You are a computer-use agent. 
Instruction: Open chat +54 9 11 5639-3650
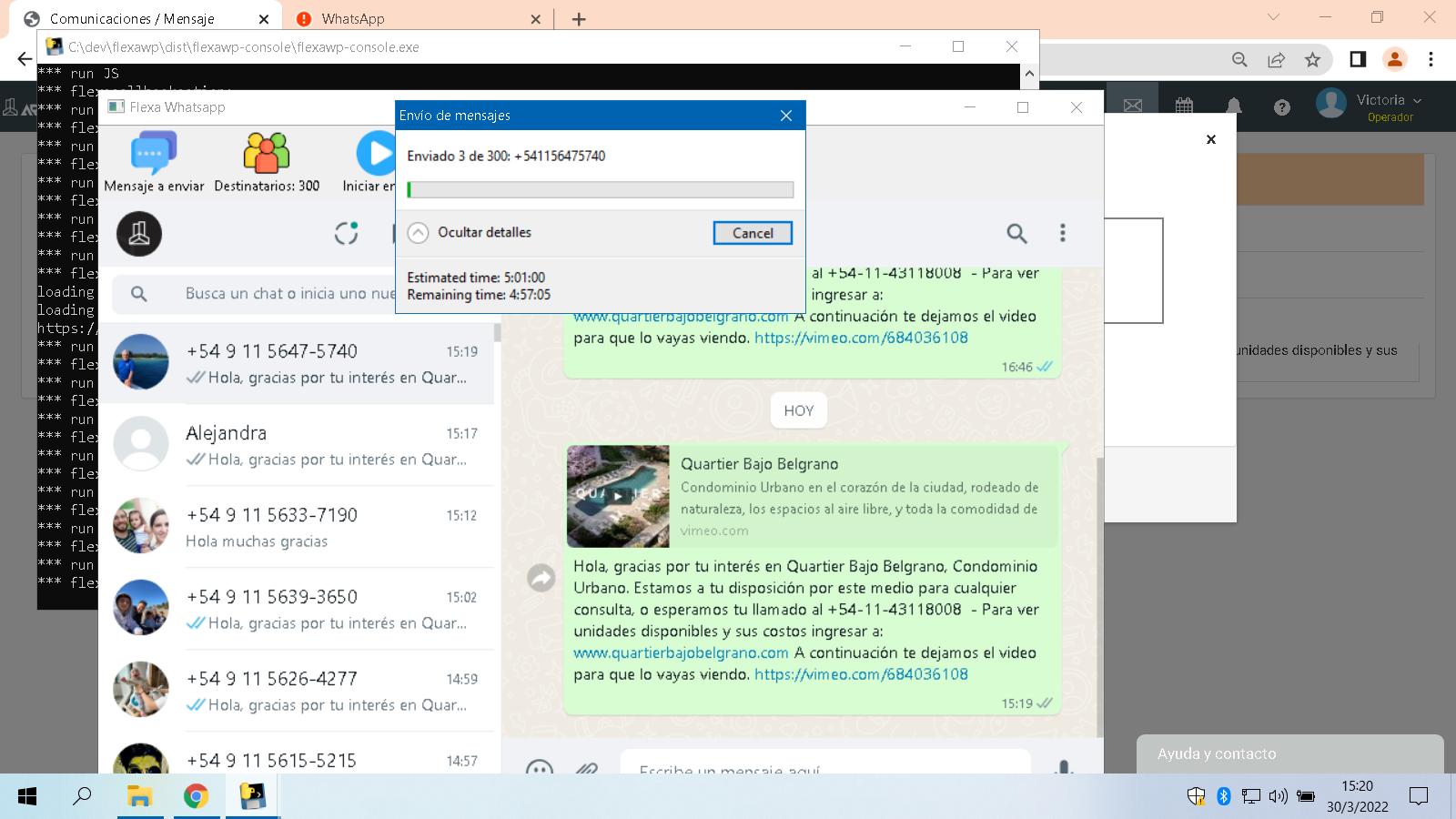(x=296, y=609)
